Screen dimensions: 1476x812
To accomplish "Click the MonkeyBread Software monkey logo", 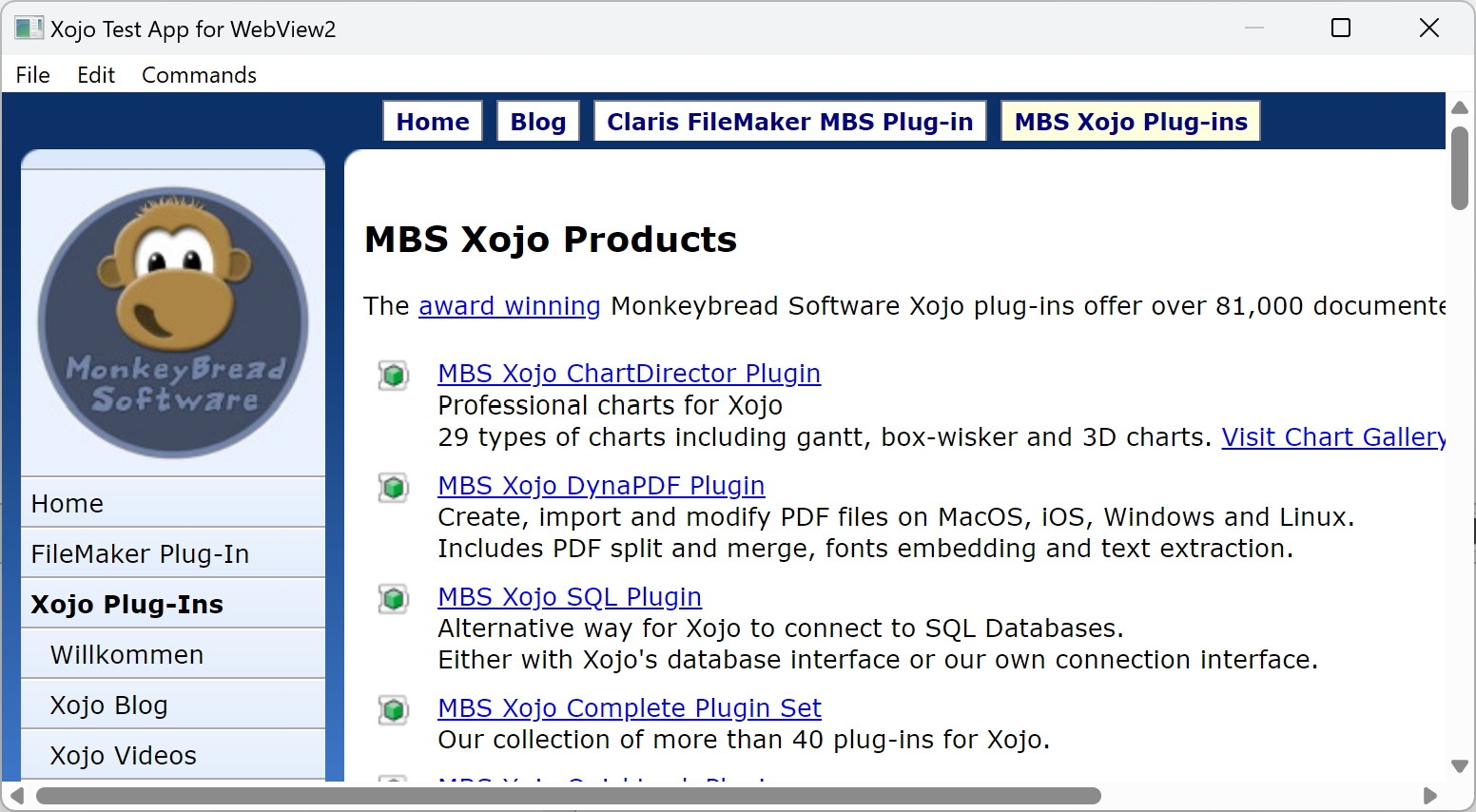I will click(x=173, y=319).
